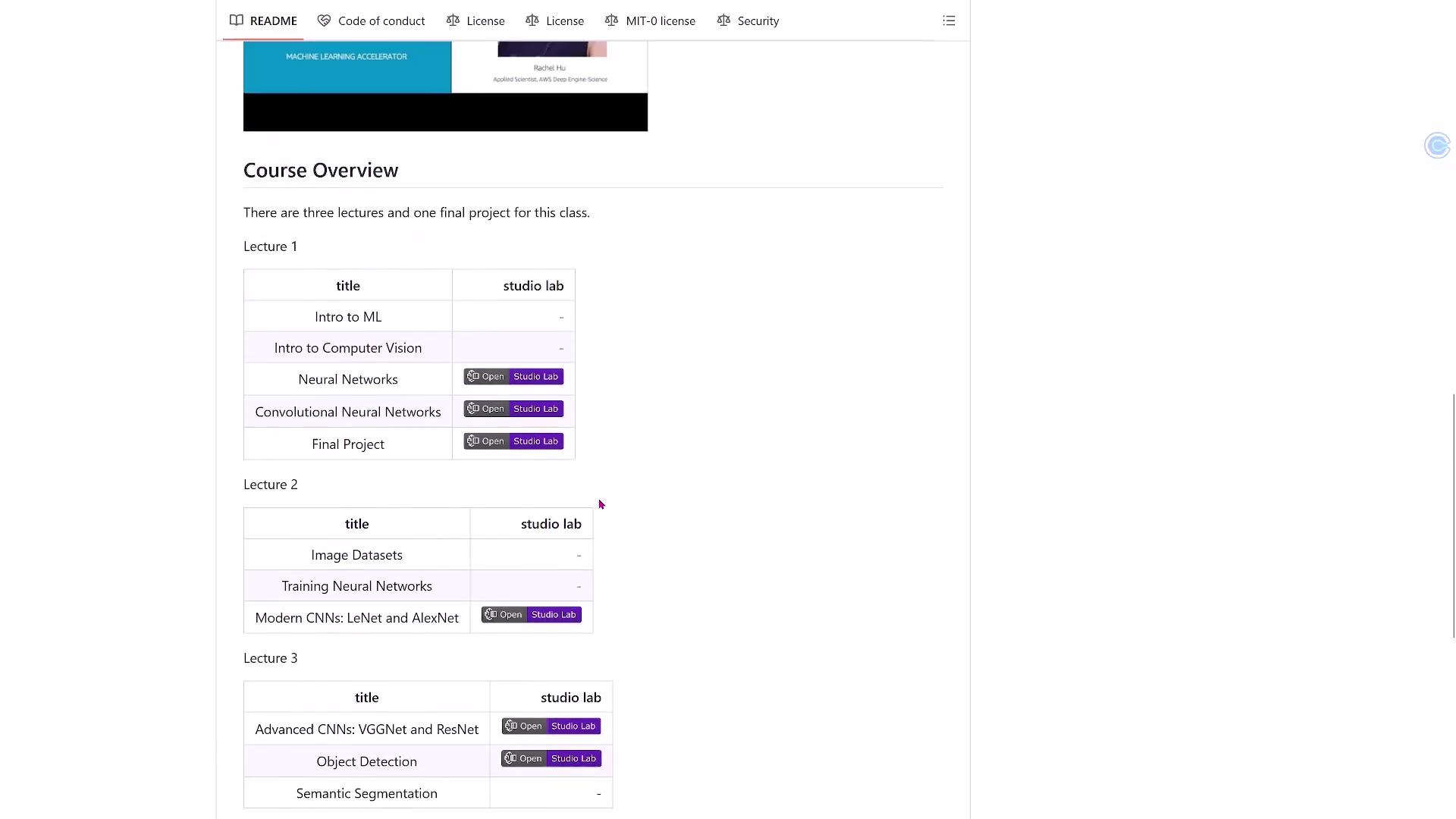Image resolution: width=1456 pixels, height=819 pixels.
Task: Open the README outline list icon
Action: tap(949, 20)
